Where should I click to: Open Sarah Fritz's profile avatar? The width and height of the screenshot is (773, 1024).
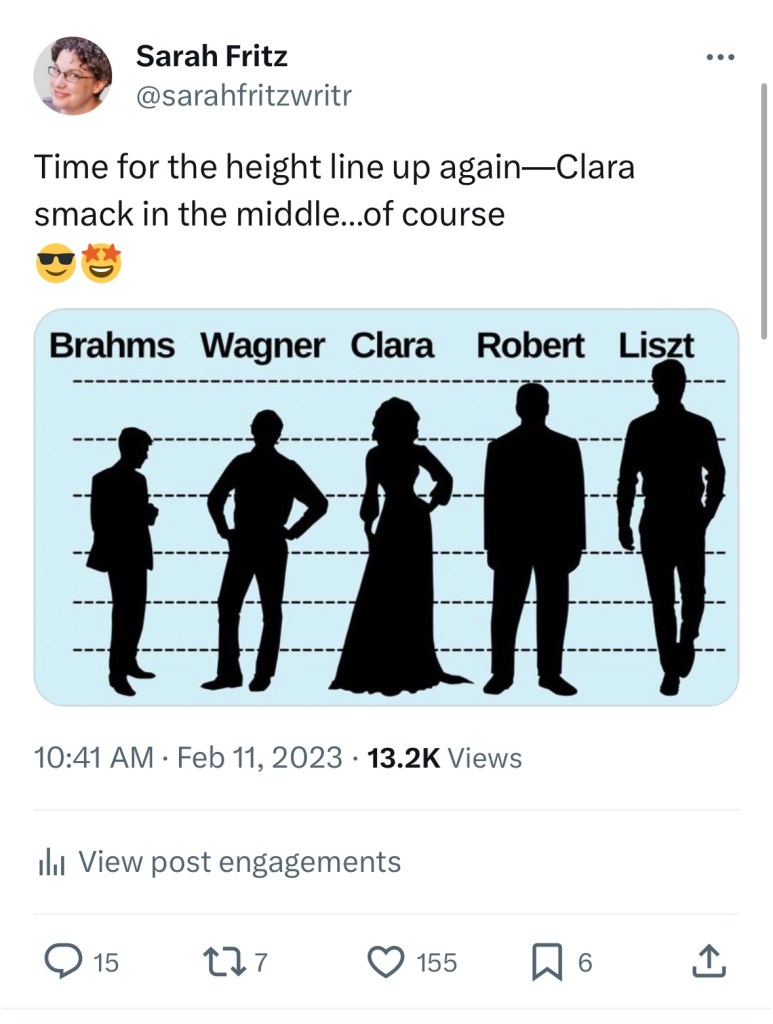(x=73, y=76)
